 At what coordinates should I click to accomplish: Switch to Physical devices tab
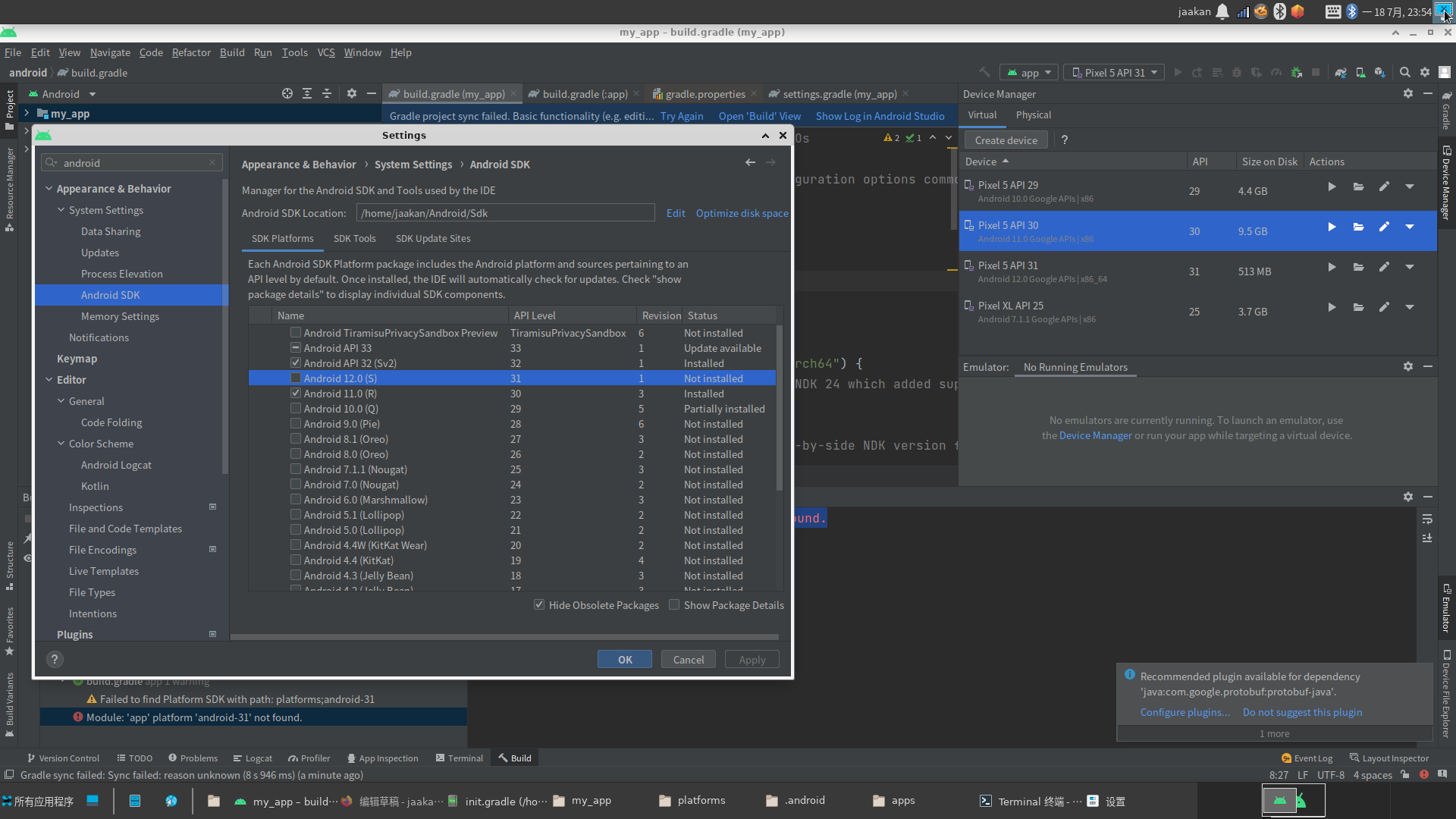tap(1034, 115)
